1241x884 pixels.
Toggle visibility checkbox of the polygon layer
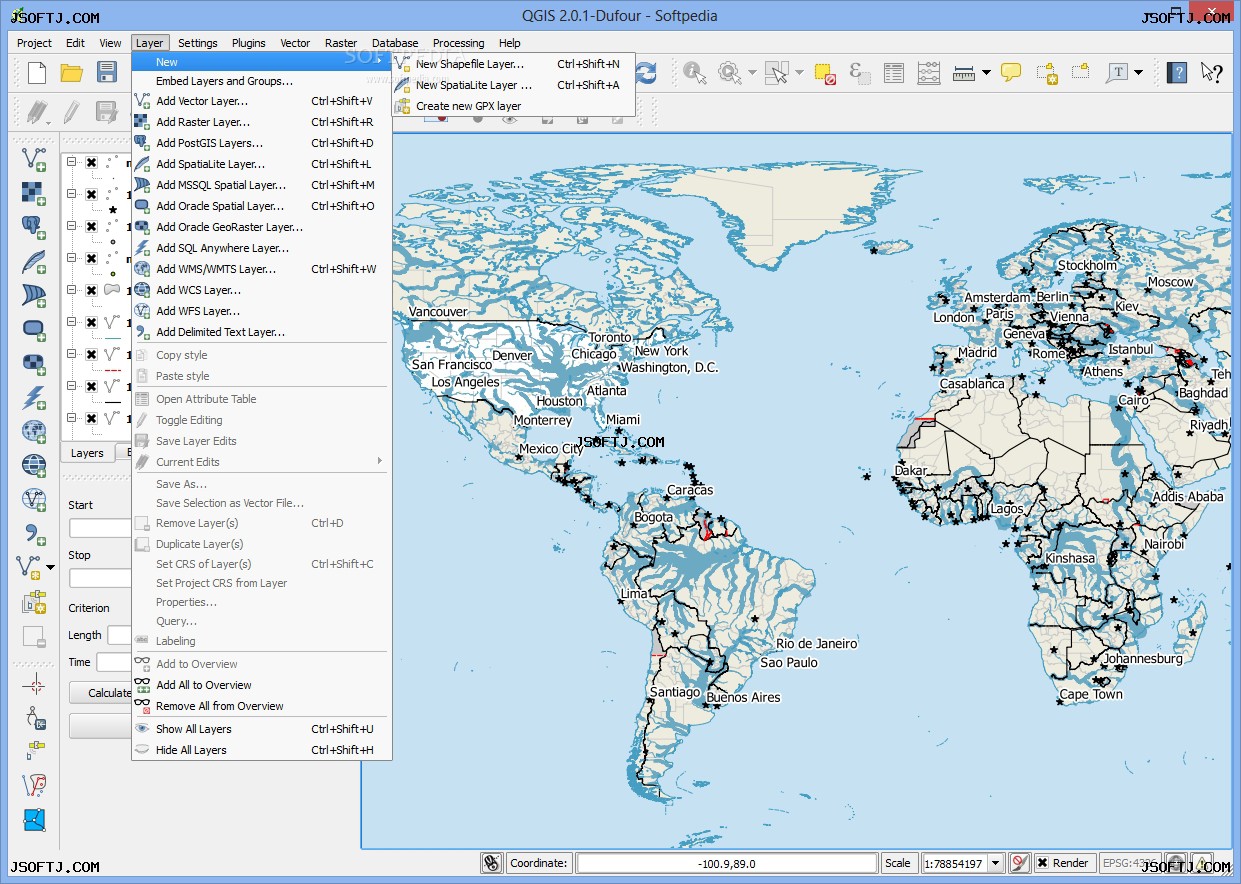tap(91, 290)
